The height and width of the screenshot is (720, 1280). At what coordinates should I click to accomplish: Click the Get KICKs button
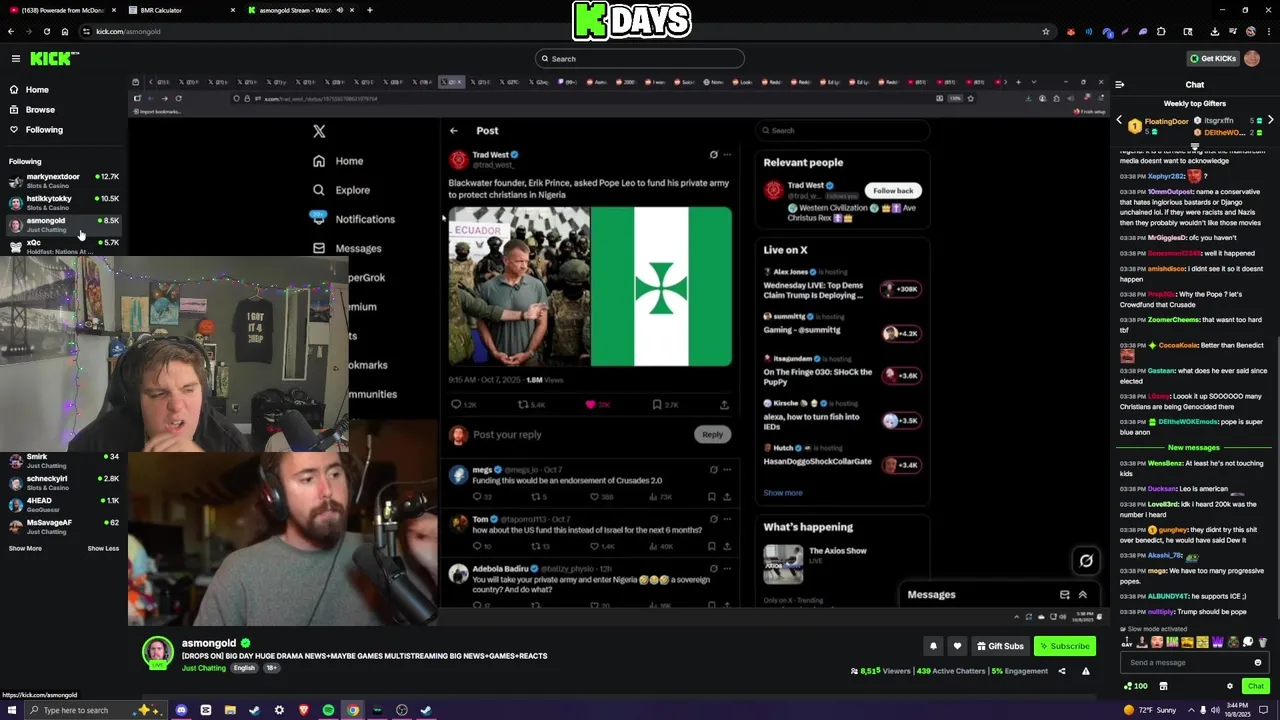[1213, 59]
